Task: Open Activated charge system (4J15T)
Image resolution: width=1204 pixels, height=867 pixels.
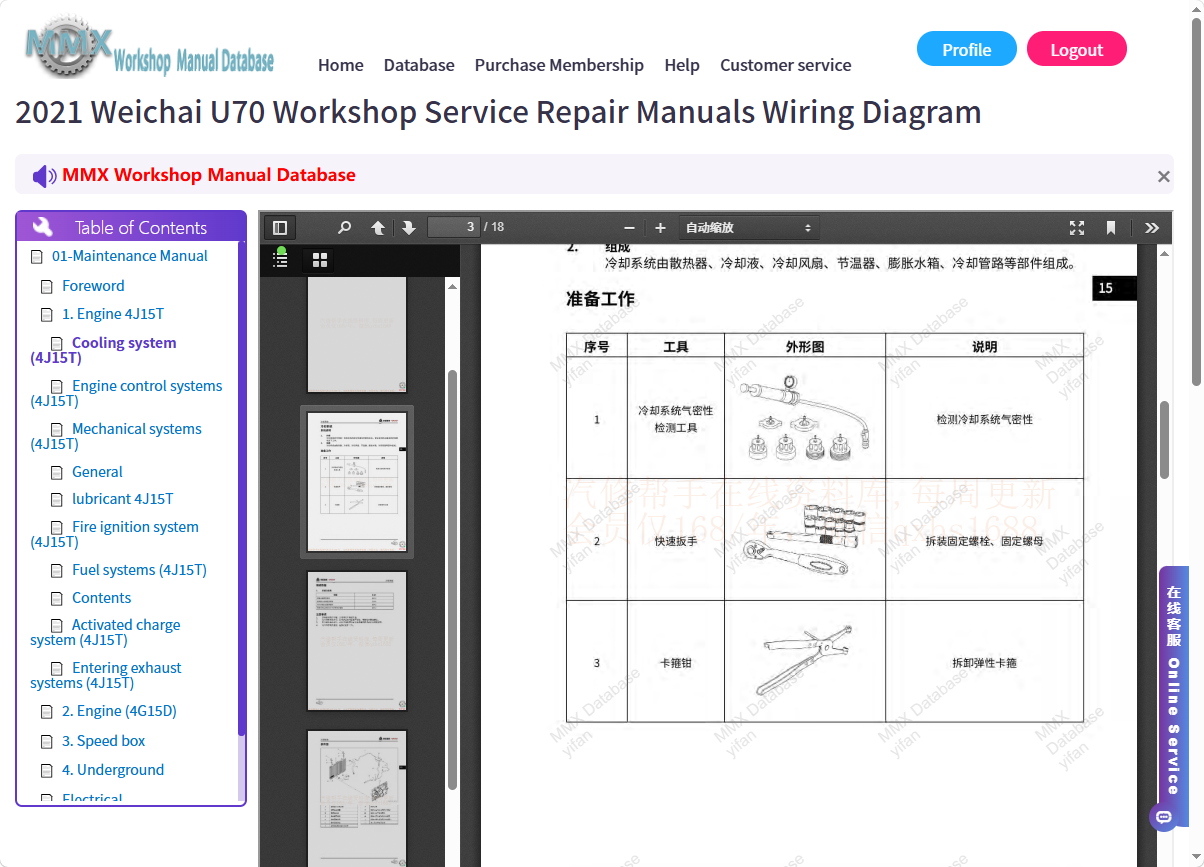Action: [106, 632]
